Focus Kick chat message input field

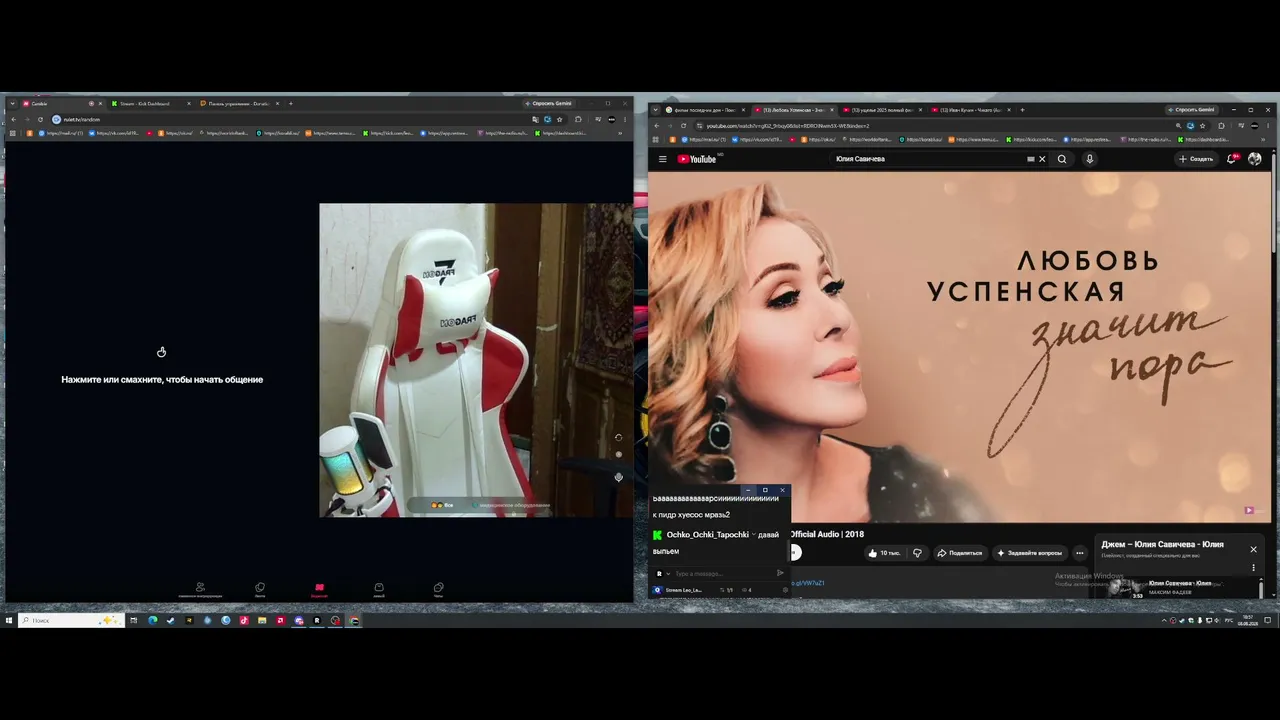coord(722,573)
